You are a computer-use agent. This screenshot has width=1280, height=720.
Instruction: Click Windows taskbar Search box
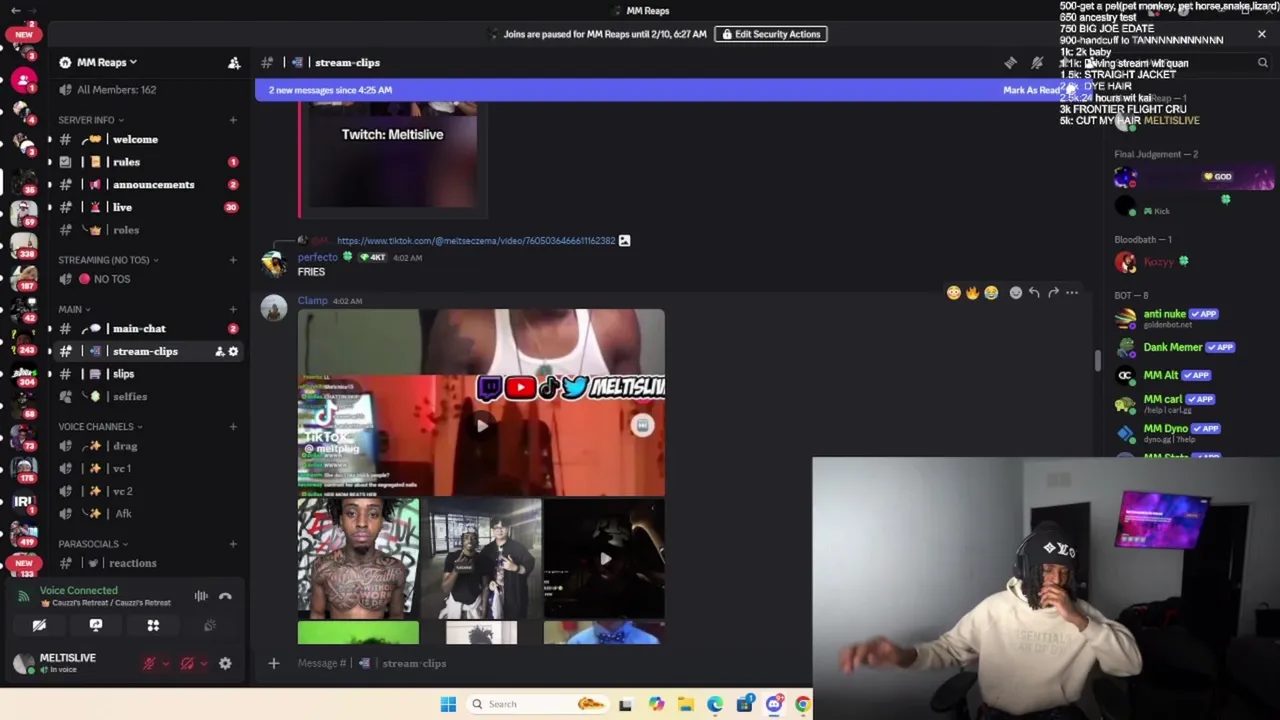coord(537,704)
